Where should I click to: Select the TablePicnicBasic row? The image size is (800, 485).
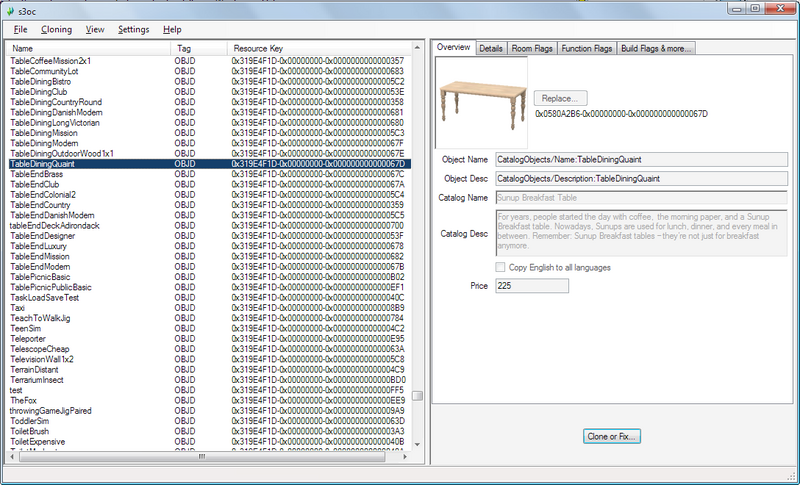coord(210,277)
